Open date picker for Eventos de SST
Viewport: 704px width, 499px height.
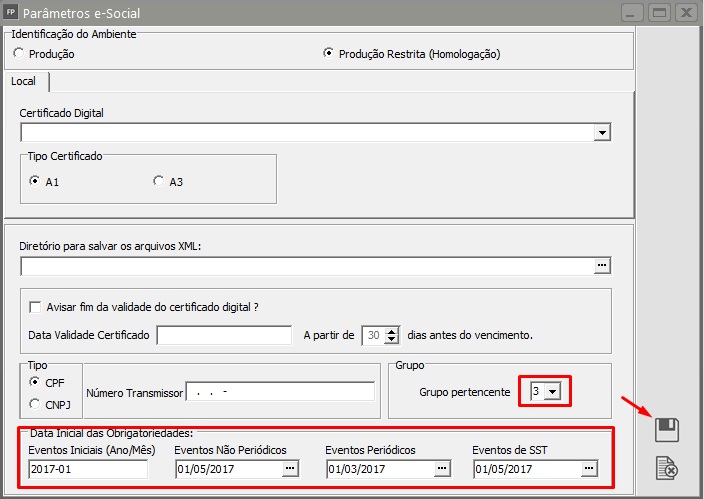click(x=589, y=468)
